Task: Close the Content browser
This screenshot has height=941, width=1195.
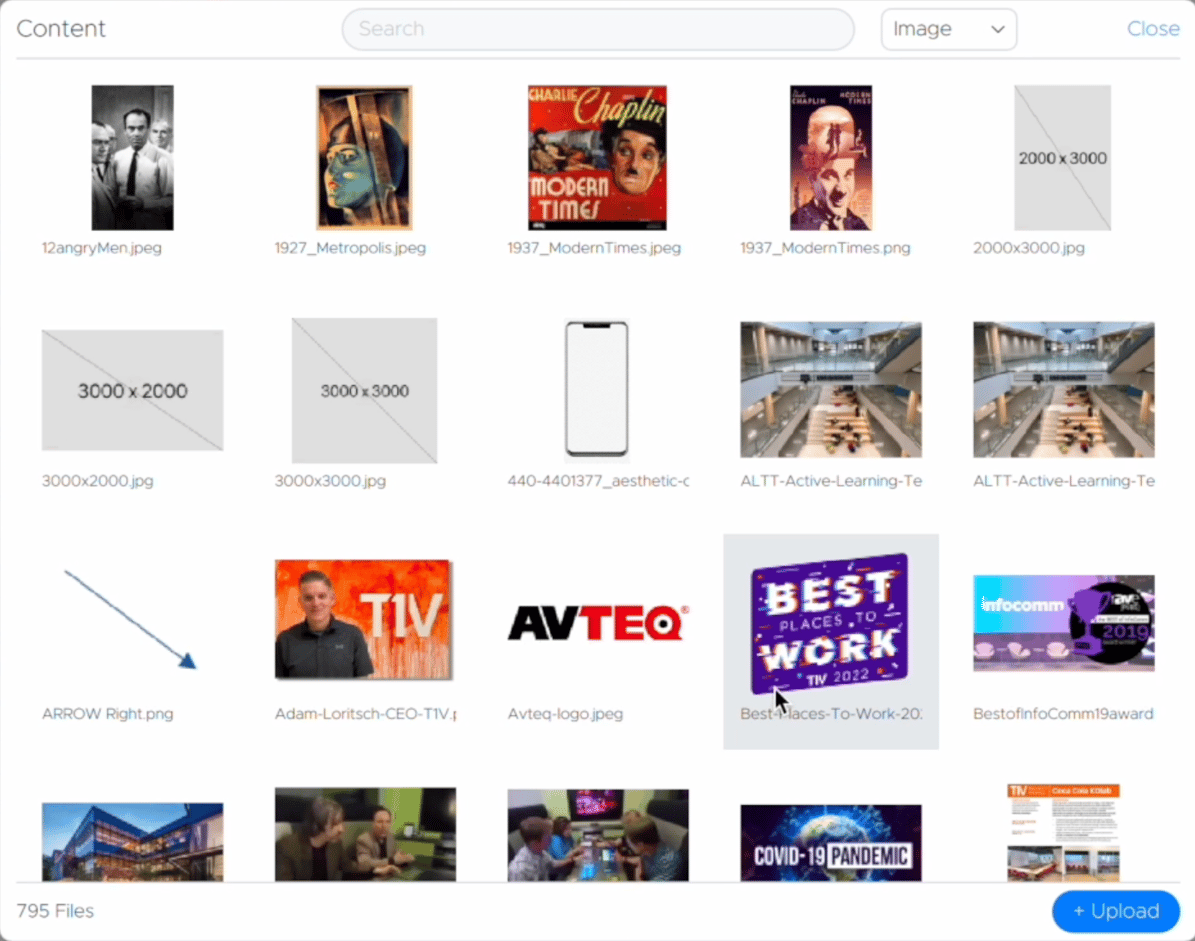Action: pos(1152,29)
